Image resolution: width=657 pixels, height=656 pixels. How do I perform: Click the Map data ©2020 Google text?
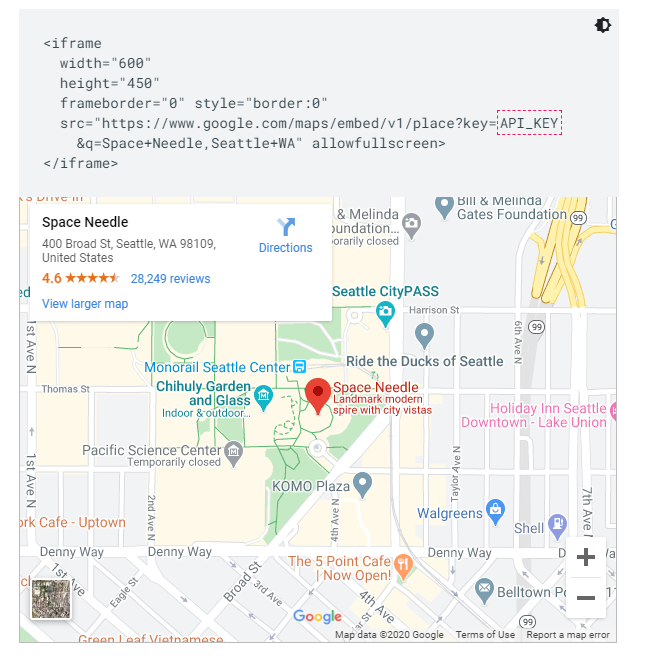[x=389, y=635]
